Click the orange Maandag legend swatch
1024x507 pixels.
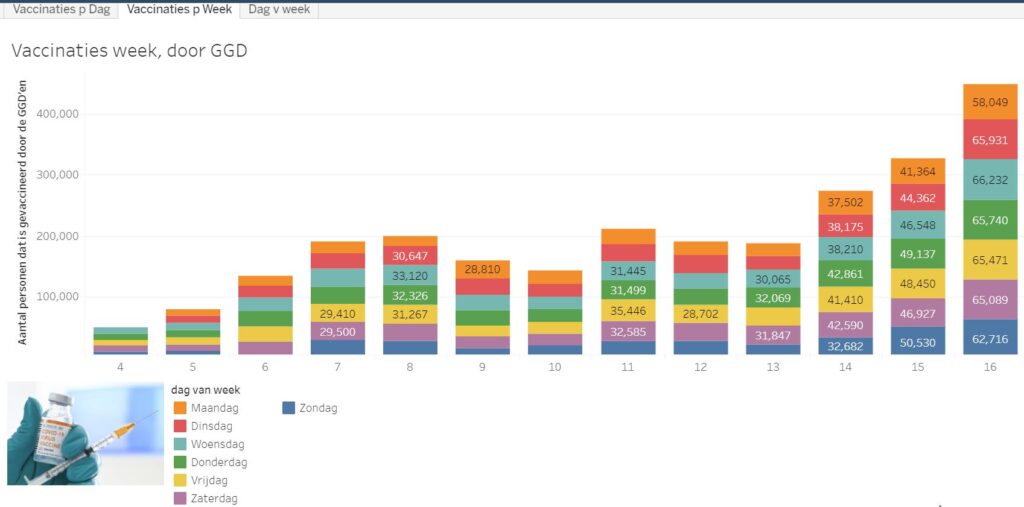coord(180,408)
